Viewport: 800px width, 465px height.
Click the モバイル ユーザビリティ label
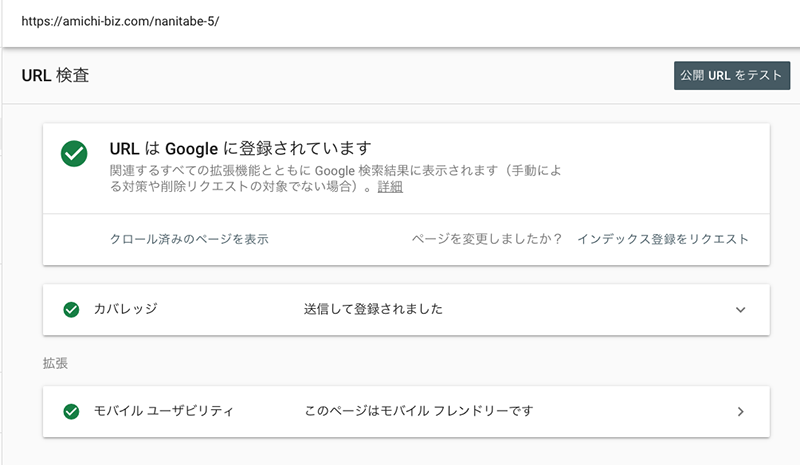point(163,411)
